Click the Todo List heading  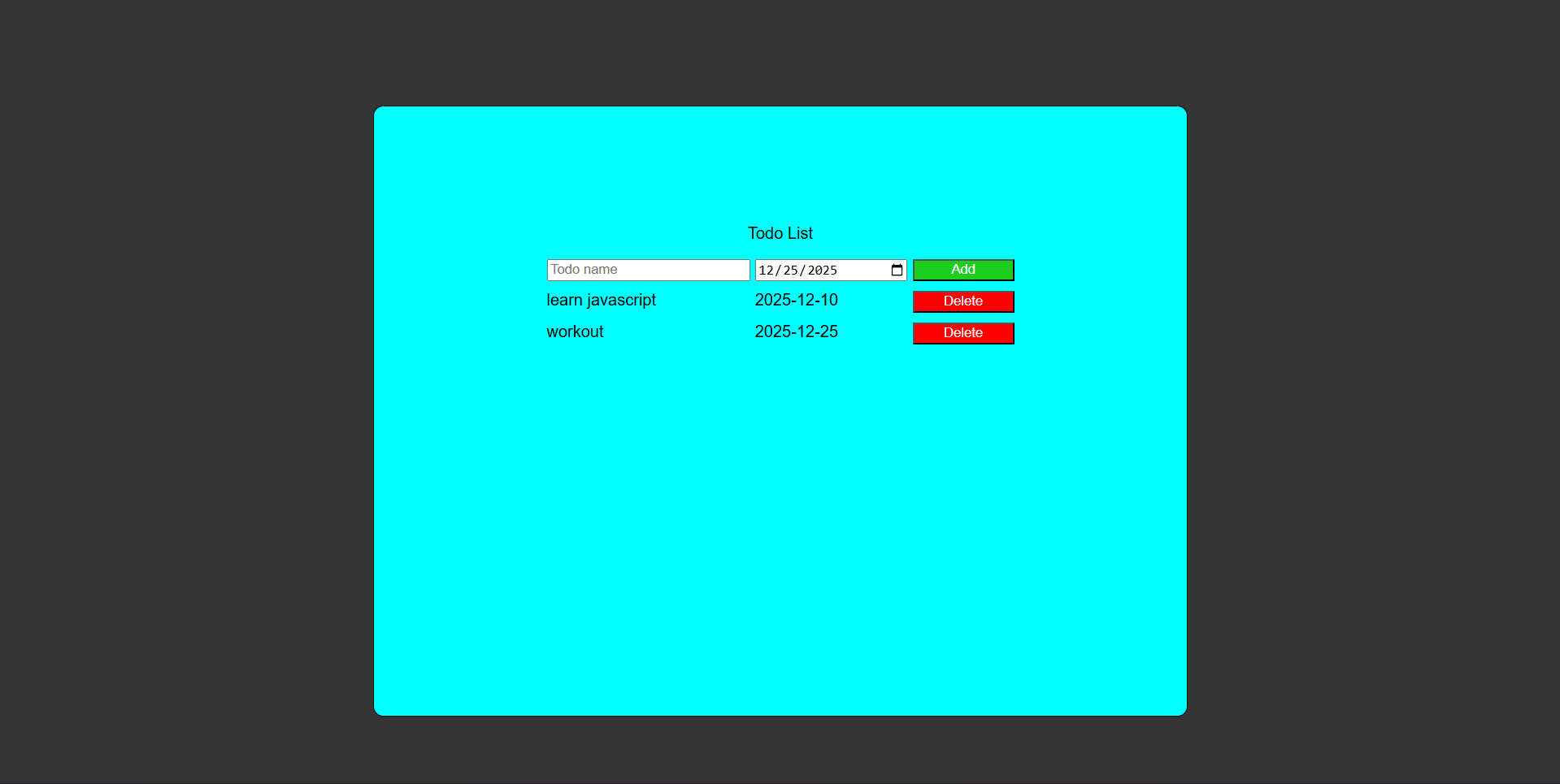click(780, 233)
